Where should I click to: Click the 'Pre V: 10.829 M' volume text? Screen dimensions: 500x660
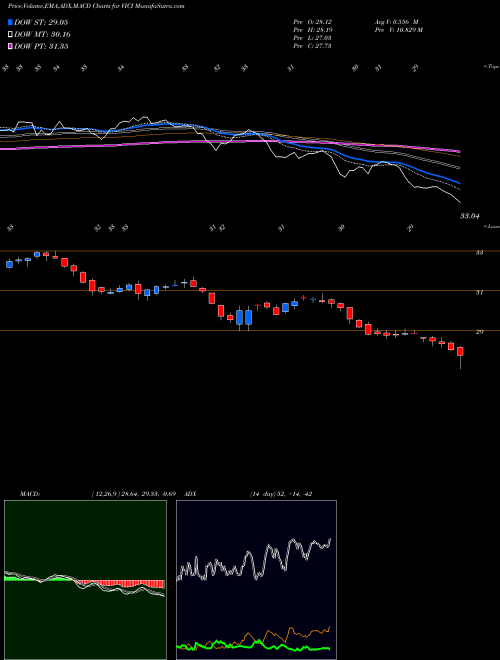point(398,30)
